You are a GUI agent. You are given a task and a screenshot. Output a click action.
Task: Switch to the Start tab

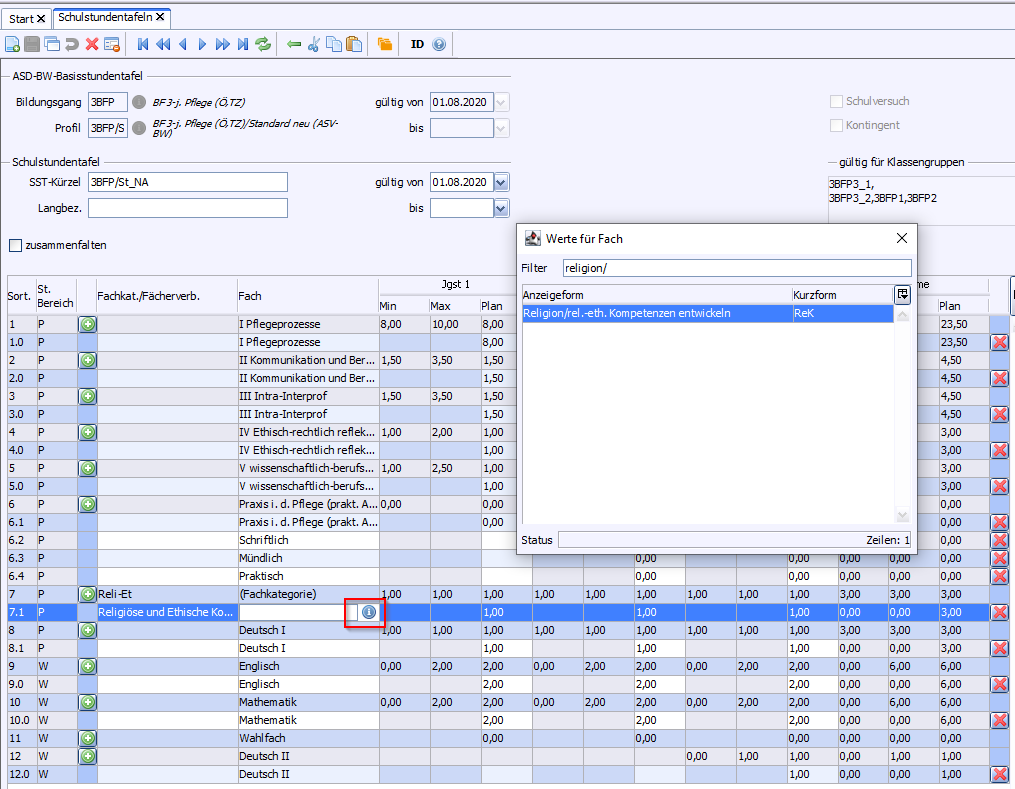[x=21, y=19]
